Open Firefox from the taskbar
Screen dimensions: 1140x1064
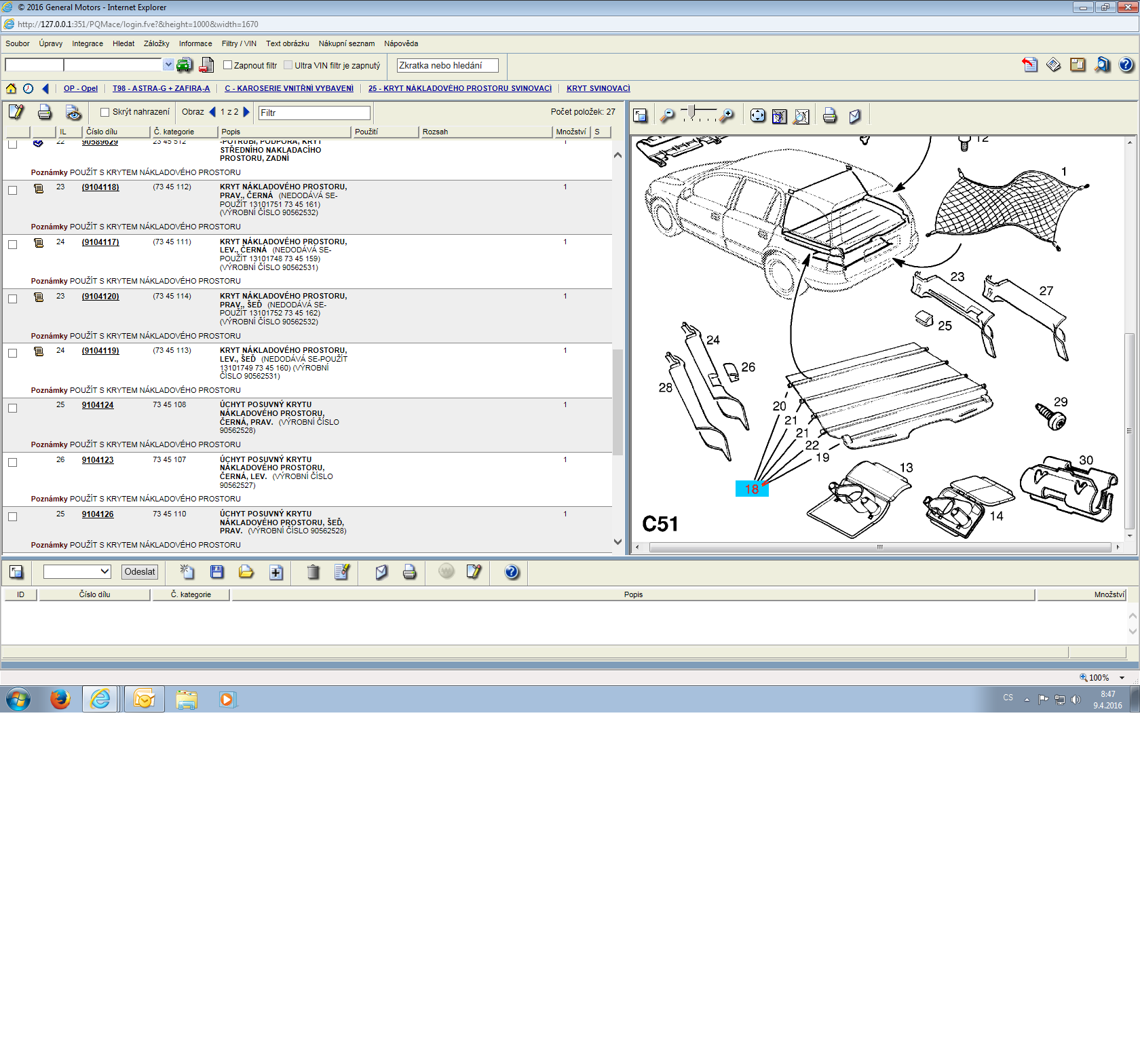(60, 699)
